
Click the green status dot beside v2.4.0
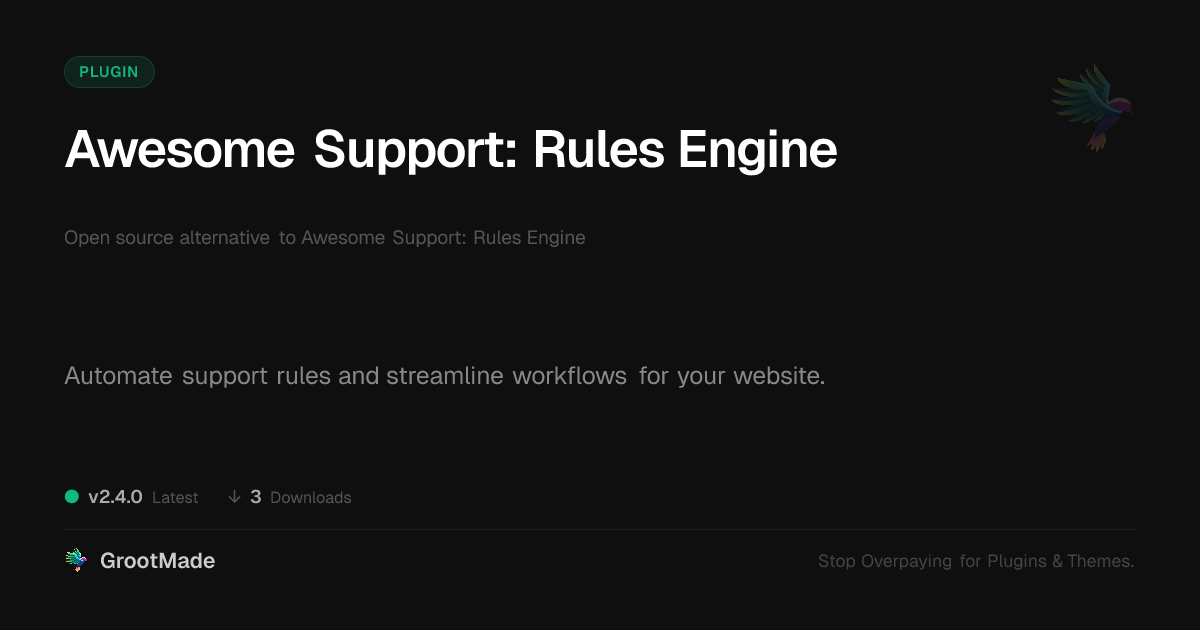pos(72,496)
